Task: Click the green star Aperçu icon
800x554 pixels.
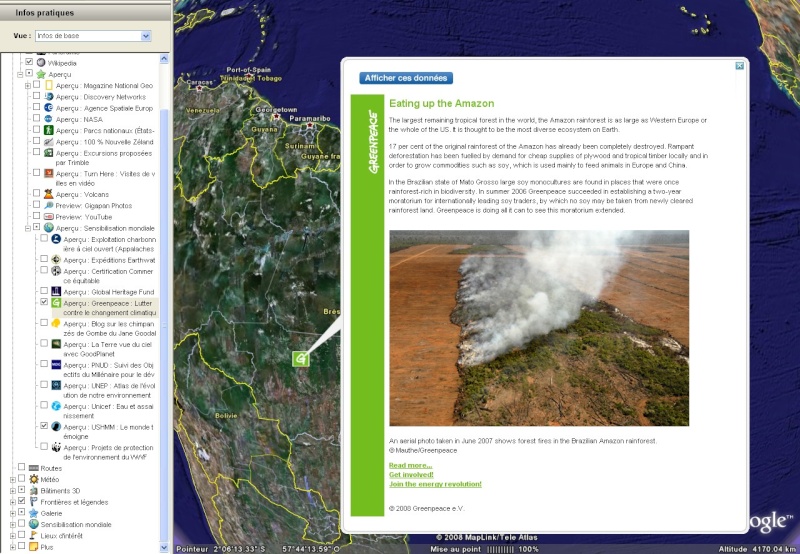Action: 41,74
